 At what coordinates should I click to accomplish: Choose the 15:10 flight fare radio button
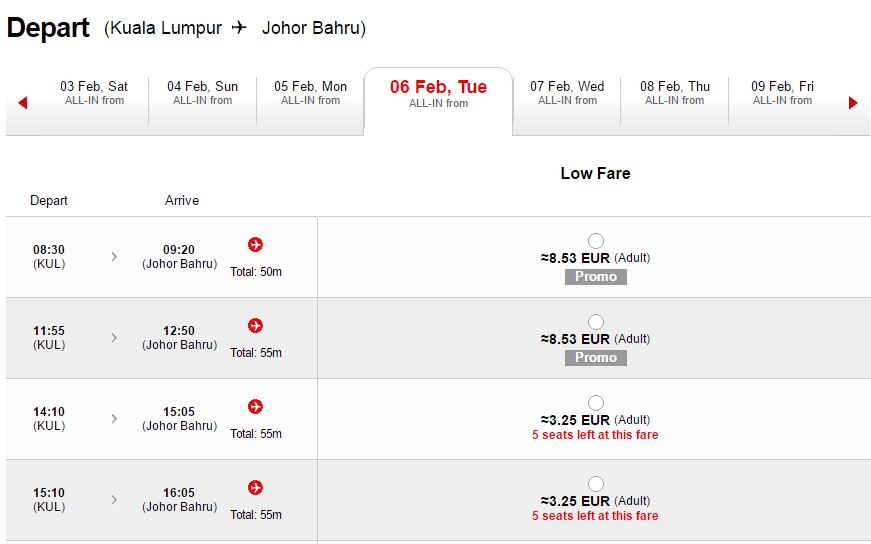(x=596, y=485)
